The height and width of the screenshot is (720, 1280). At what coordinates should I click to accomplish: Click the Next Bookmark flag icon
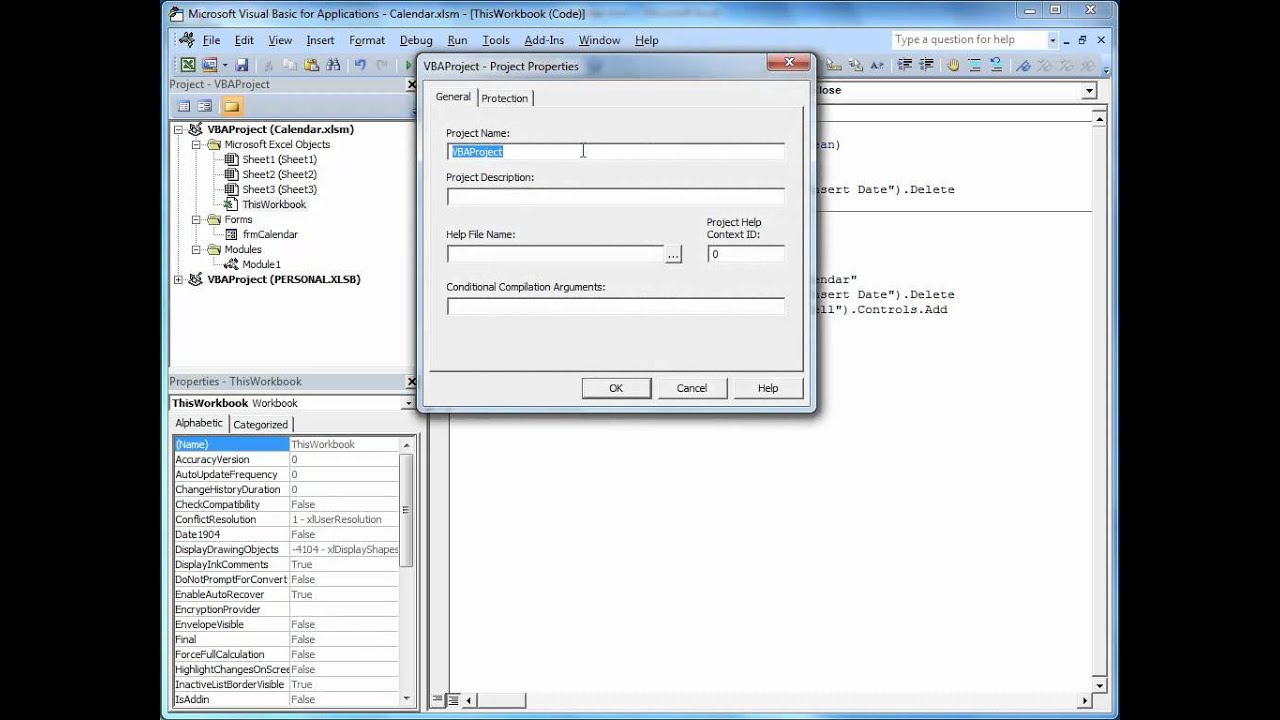(1045, 65)
